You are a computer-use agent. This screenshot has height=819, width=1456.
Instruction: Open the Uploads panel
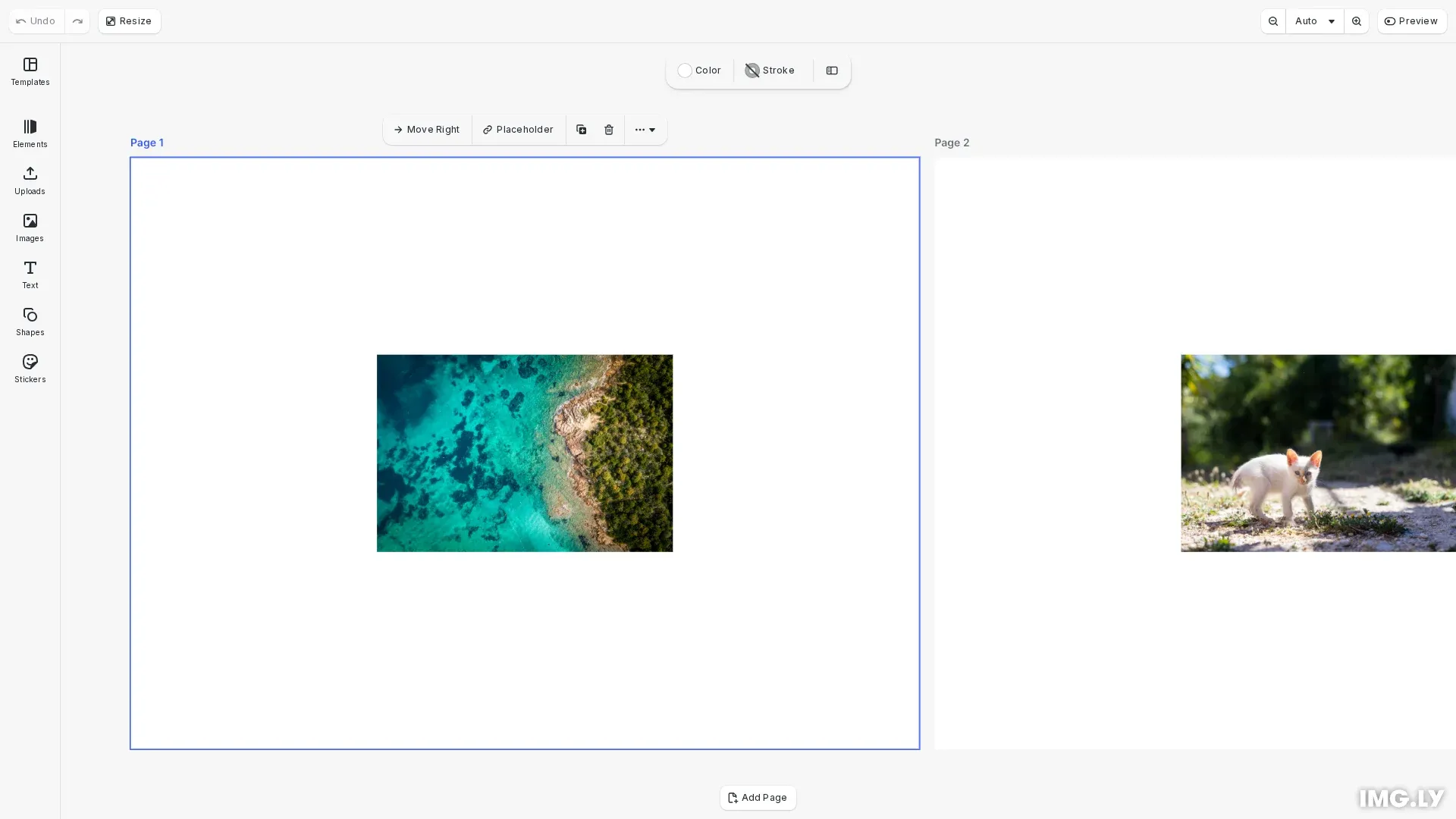click(x=30, y=180)
